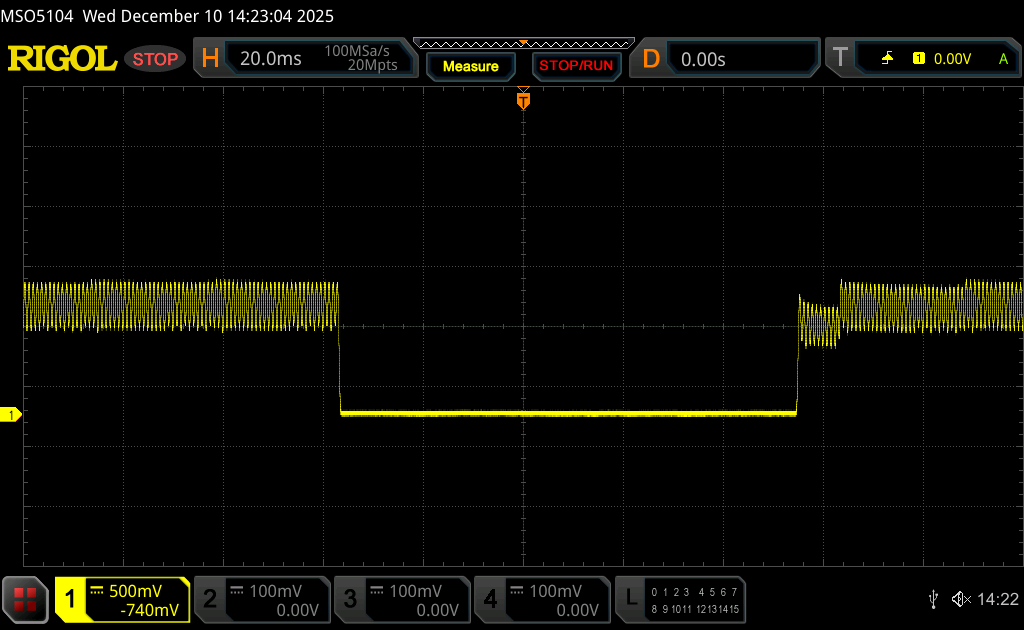Open the red grid function navigation icon
1024x630 pixels.
(26, 599)
